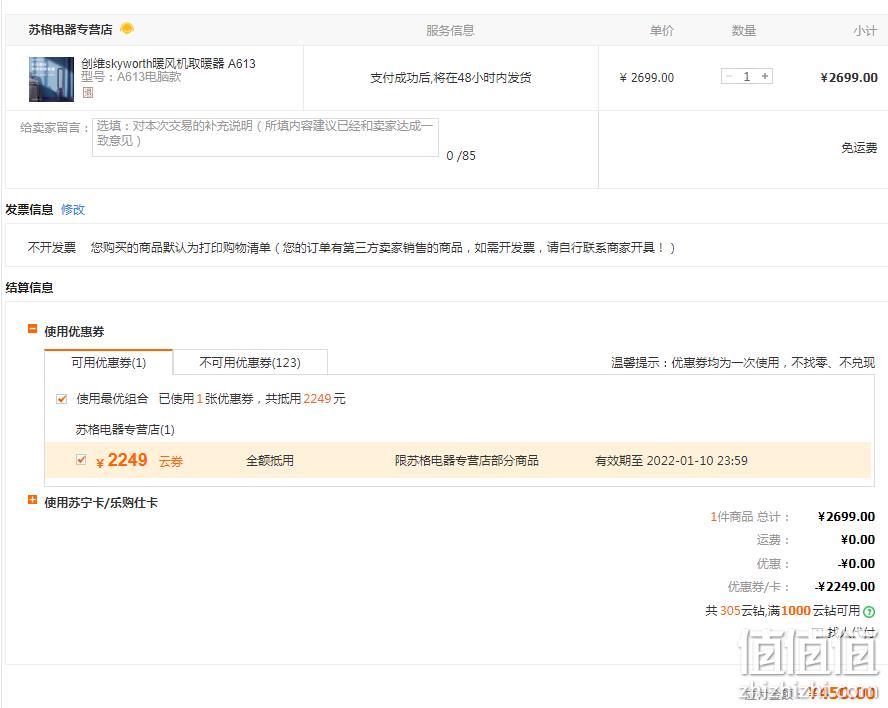This screenshot has height=708, width=888.
Task: Uncheck the ¥2249 云券 coupon checkbox
Action: click(x=81, y=459)
